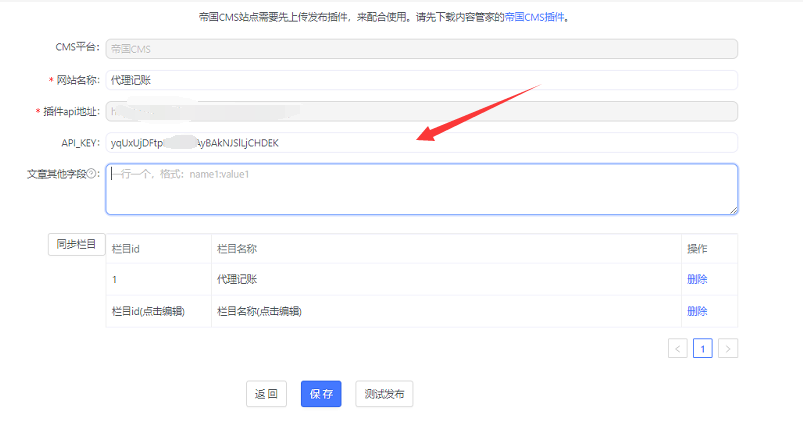This screenshot has width=803, height=422.
Task: Go to the next page arrow
Action: coord(728,348)
